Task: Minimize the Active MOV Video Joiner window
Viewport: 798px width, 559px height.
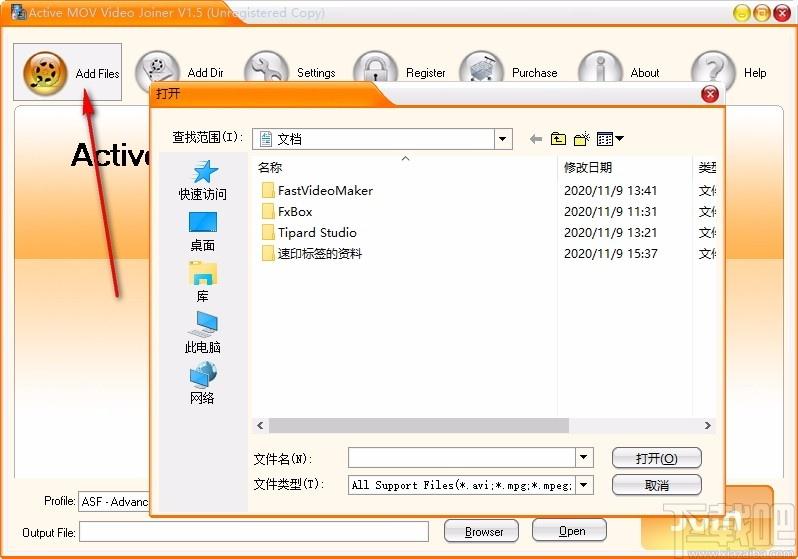Action: tap(742, 13)
